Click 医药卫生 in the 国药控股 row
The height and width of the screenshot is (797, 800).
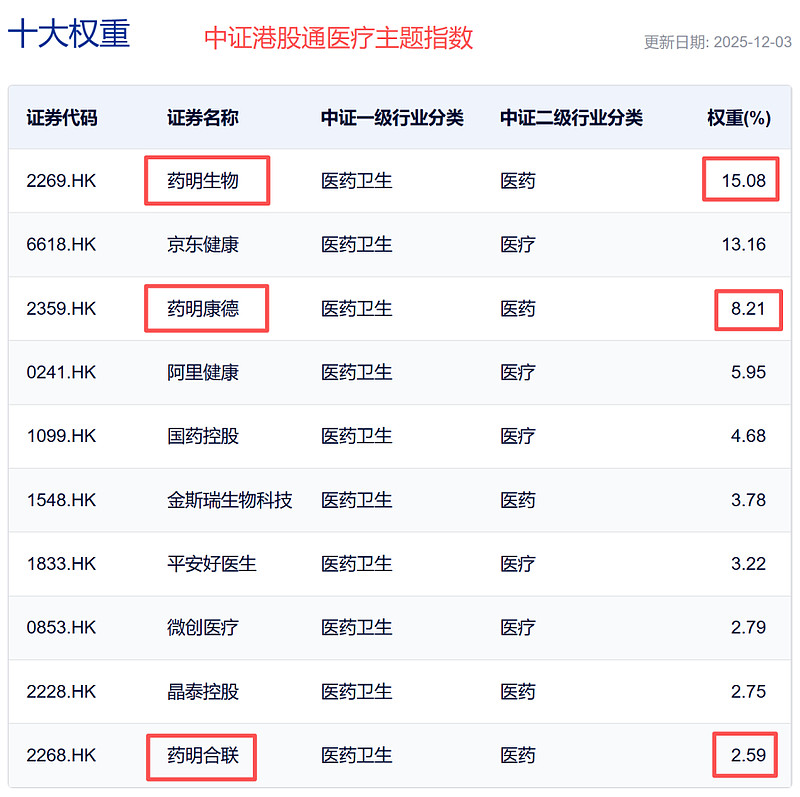click(x=356, y=436)
